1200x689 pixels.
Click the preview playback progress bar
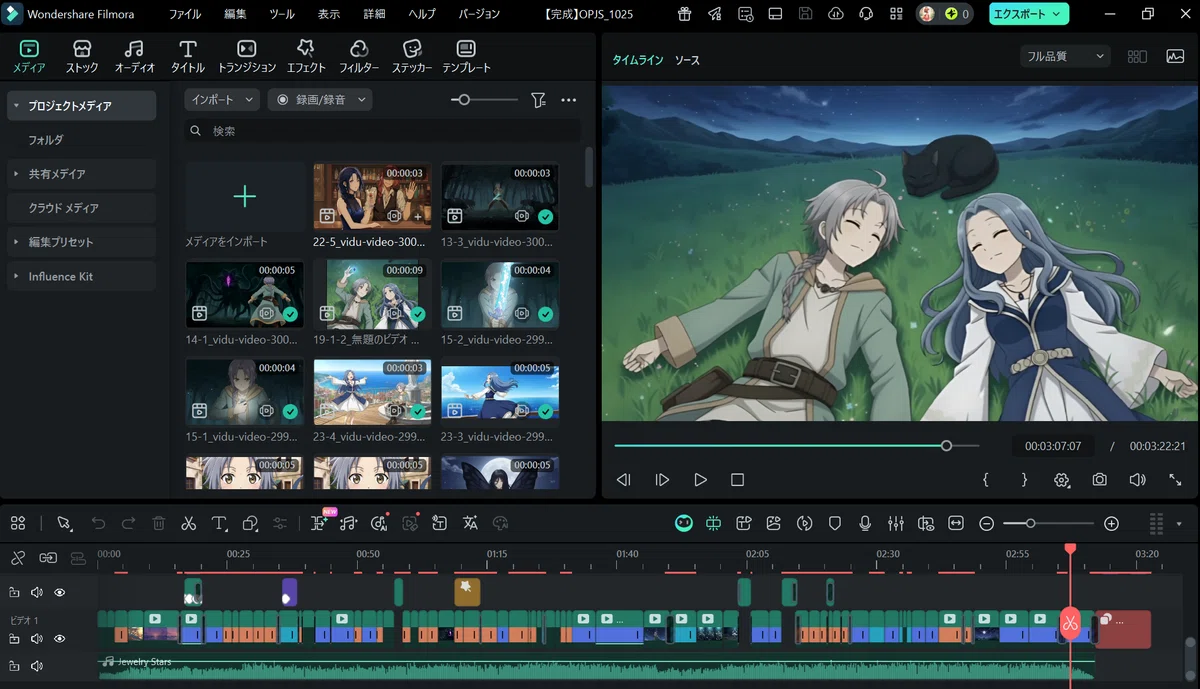point(797,446)
